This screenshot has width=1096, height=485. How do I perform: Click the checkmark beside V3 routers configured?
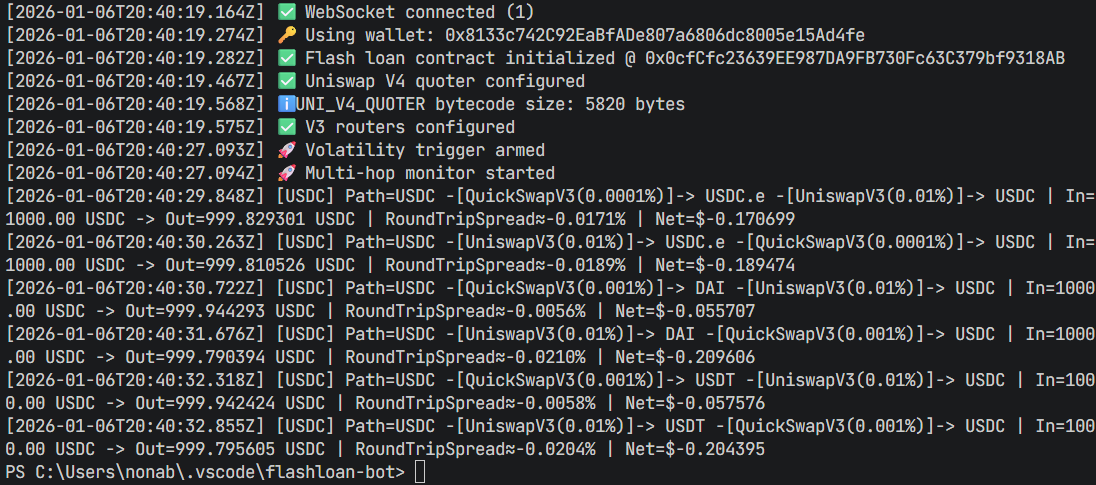(286, 128)
